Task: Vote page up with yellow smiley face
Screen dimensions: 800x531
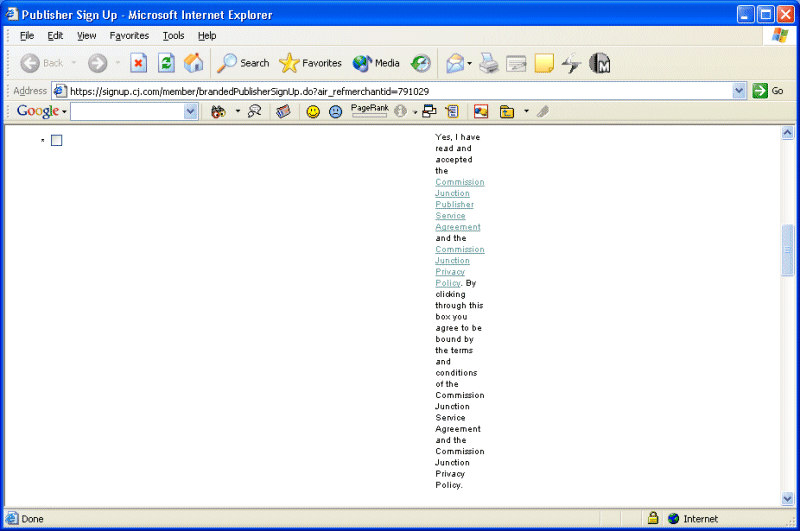Action: [313, 111]
